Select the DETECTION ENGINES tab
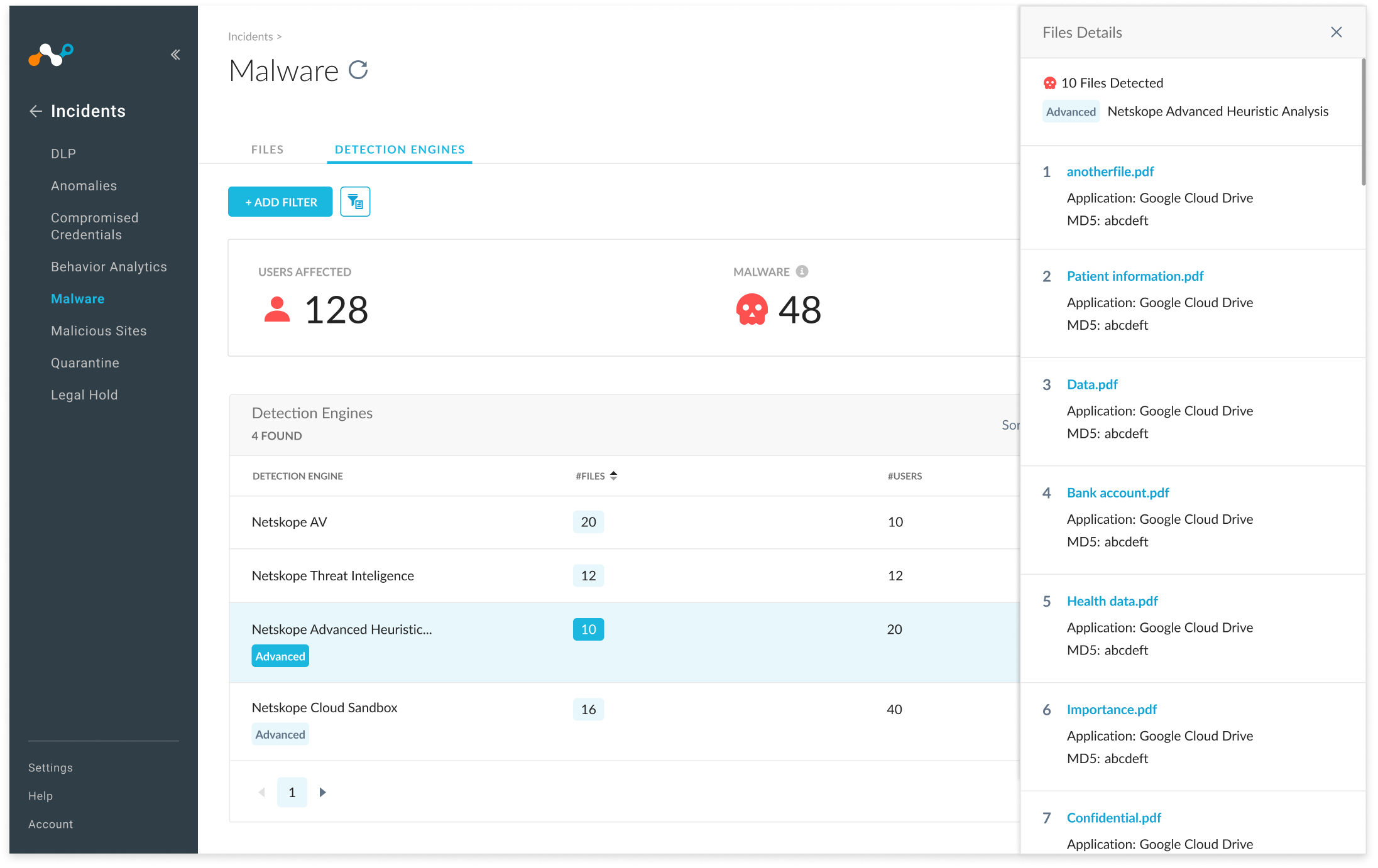 400,149
